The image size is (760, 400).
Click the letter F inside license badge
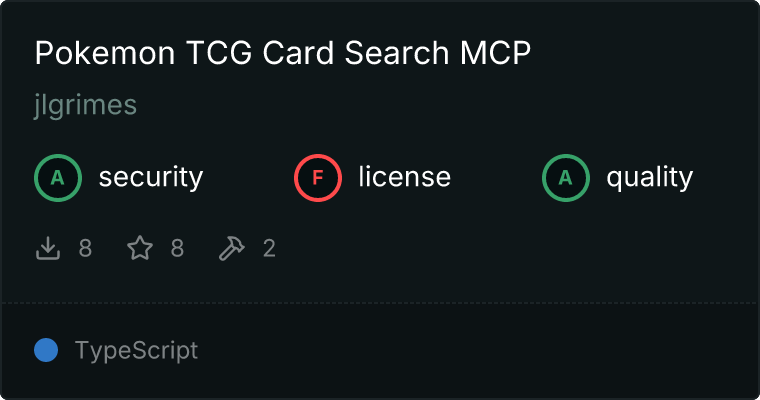point(317,178)
